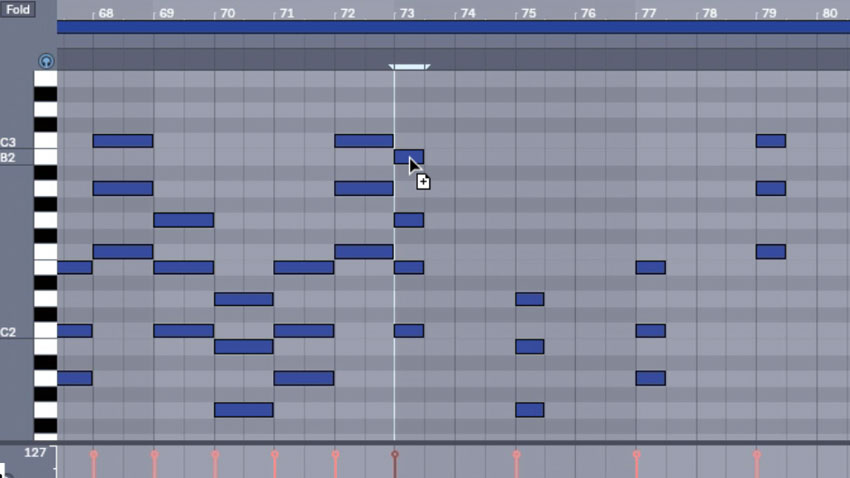The image size is (850, 478).
Task: Click bar 70 in the time ruler
Action: pos(228,13)
